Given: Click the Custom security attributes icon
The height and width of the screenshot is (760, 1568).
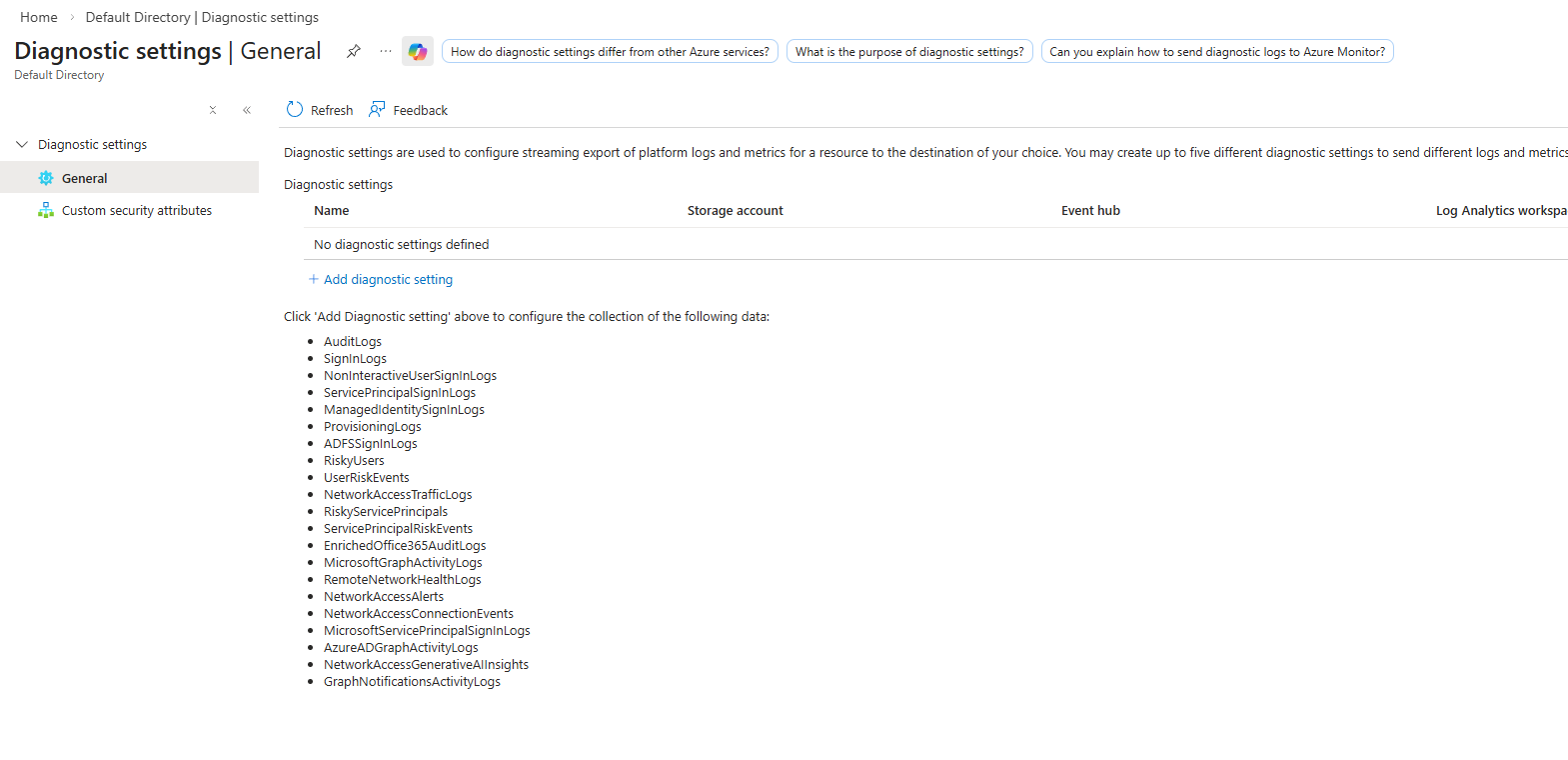Looking at the screenshot, I should tap(46, 210).
